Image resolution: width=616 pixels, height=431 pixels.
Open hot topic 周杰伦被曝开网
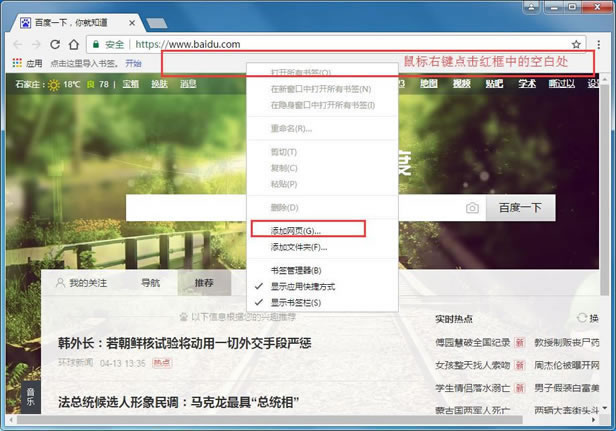pos(566,365)
